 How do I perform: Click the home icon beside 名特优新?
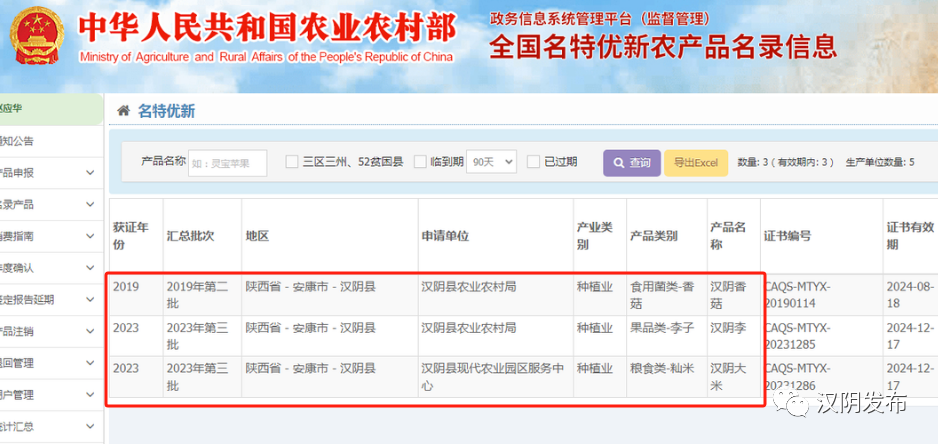pyautogui.click(x=123, y=111)
